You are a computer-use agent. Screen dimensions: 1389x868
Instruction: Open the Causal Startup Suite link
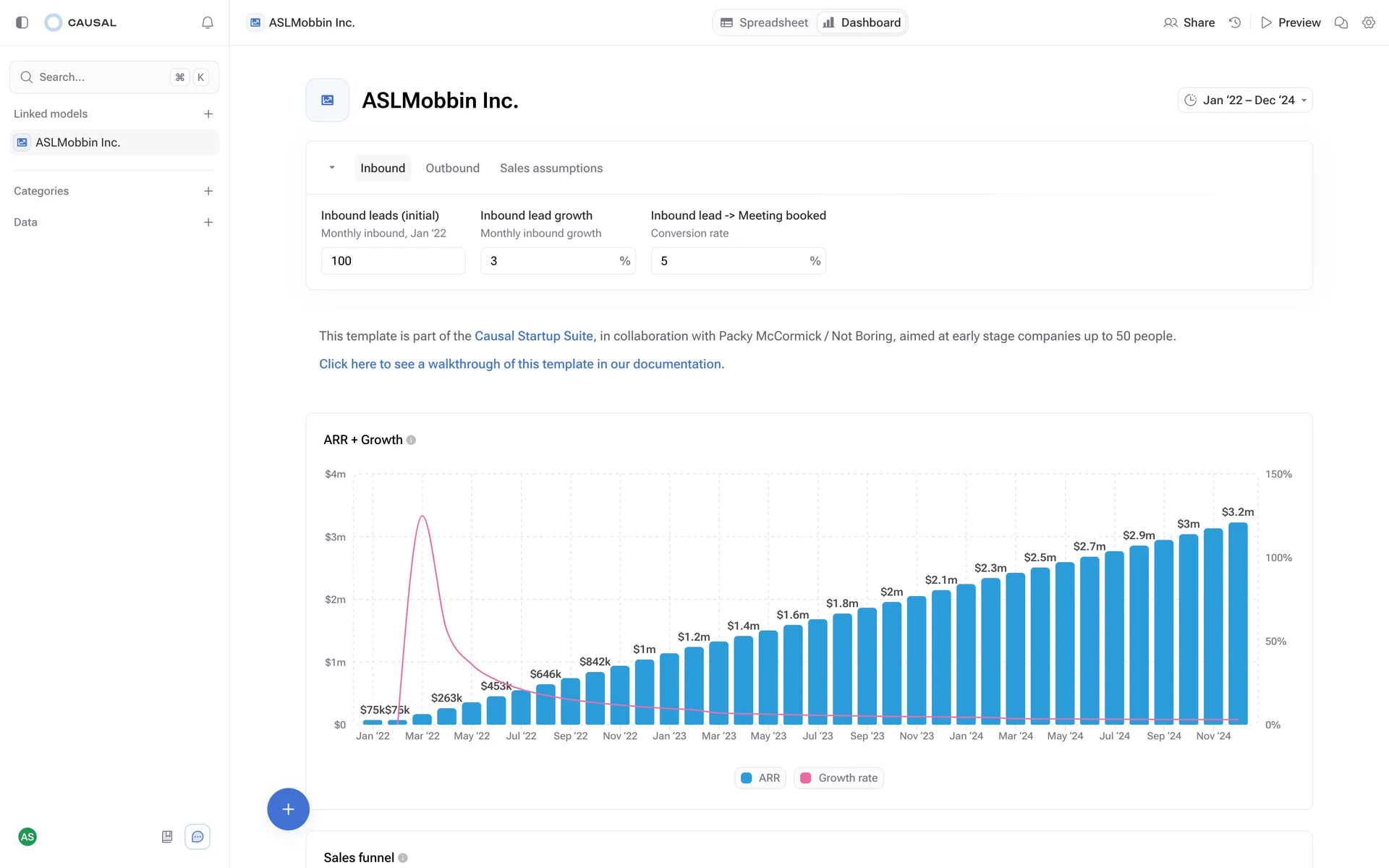[533, 336]
